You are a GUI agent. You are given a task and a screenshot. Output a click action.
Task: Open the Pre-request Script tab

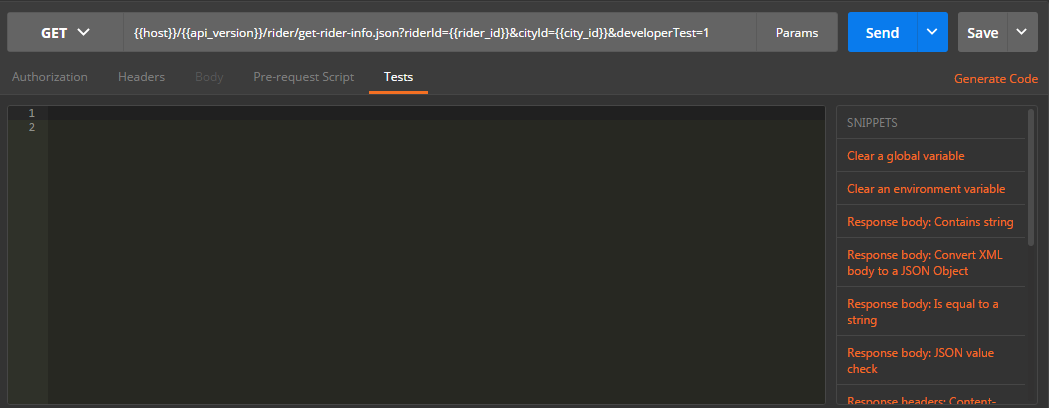[304, 77]
